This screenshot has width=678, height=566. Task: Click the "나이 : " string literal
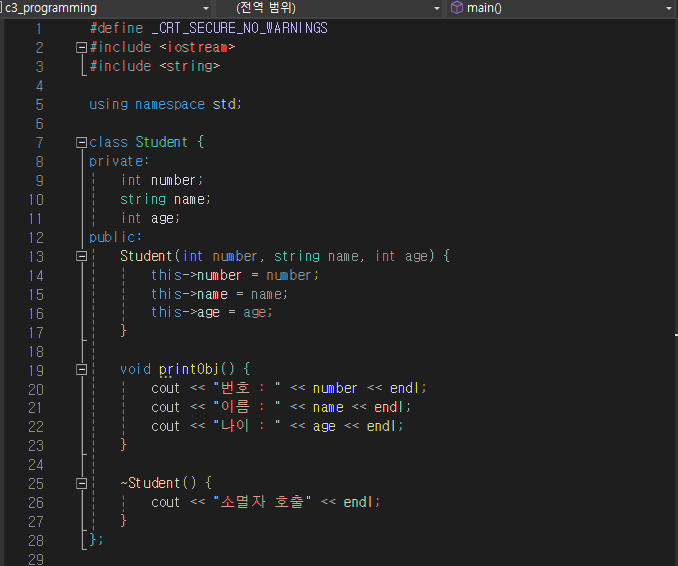coord(247,426)
